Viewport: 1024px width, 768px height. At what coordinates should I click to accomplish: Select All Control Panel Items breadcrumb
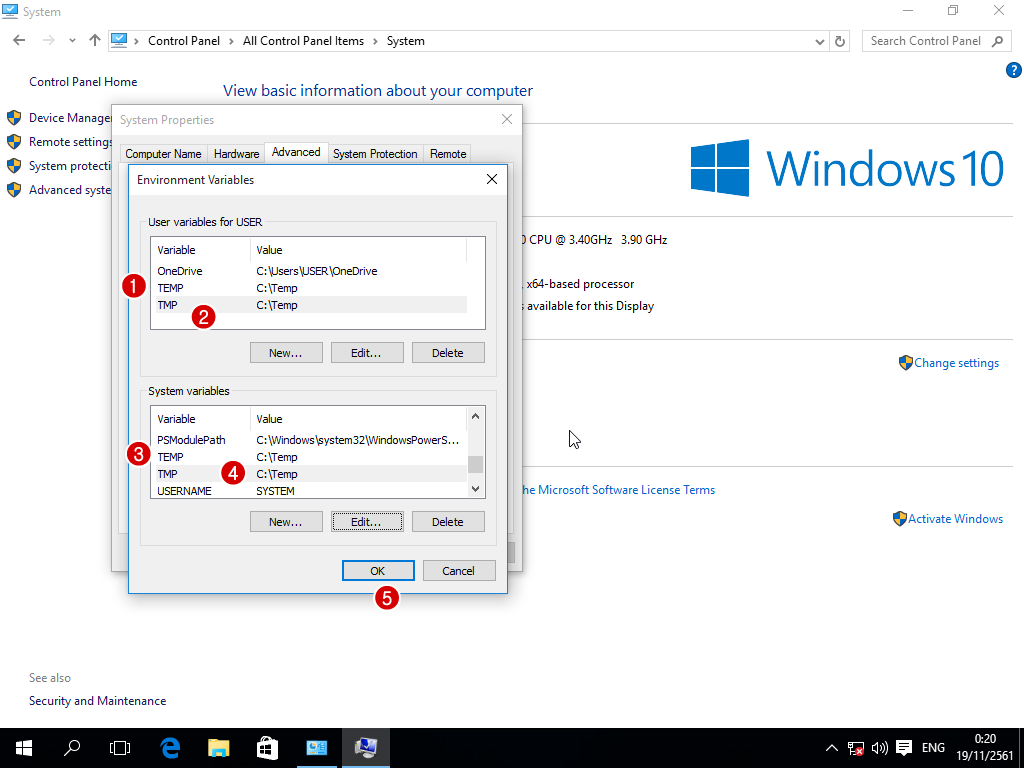303,40
